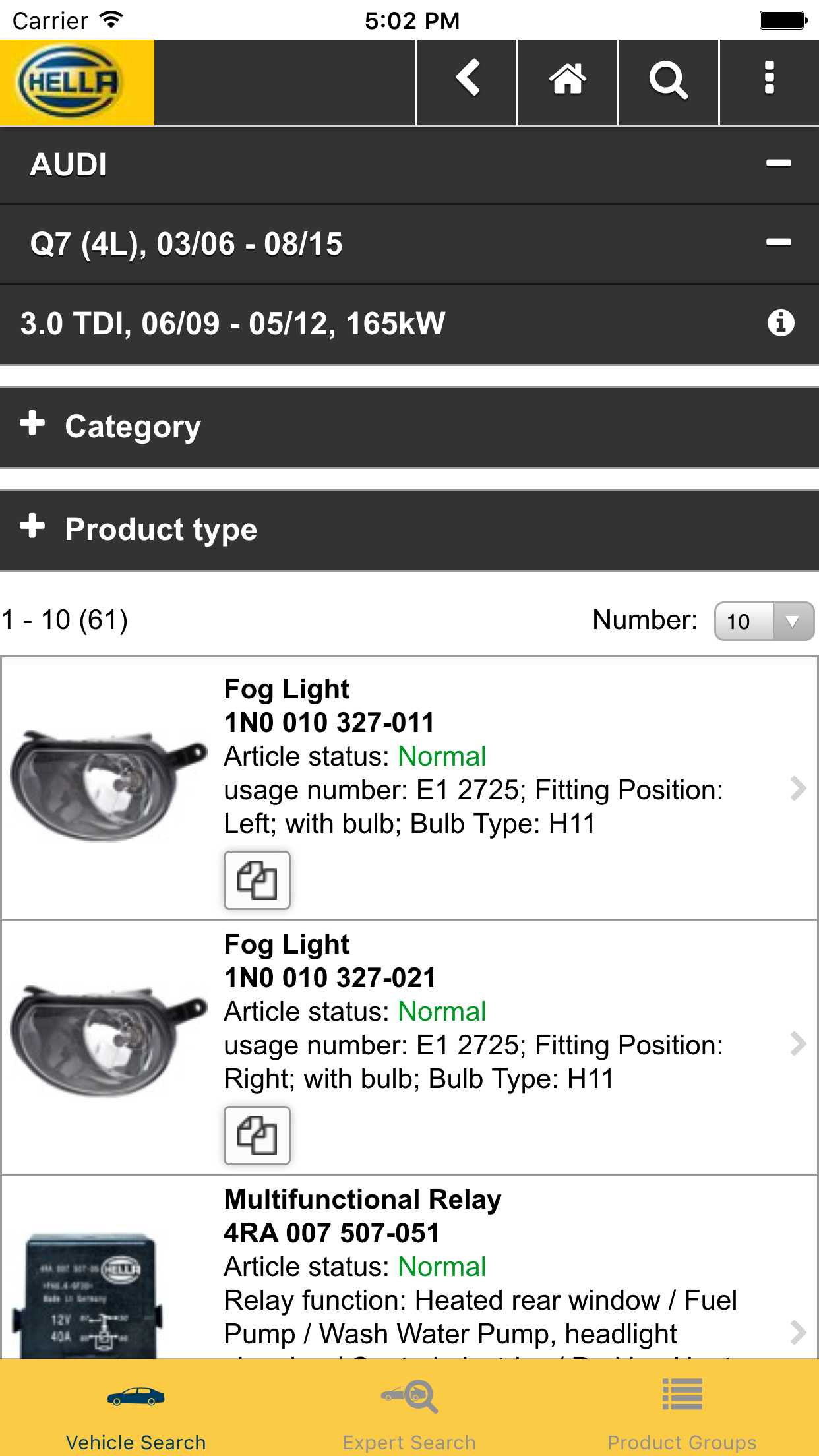Collapse the AUDI manufacturer row
This screenshot has height=1456, width=819.
pyautogui.click(x=778, y=164)
